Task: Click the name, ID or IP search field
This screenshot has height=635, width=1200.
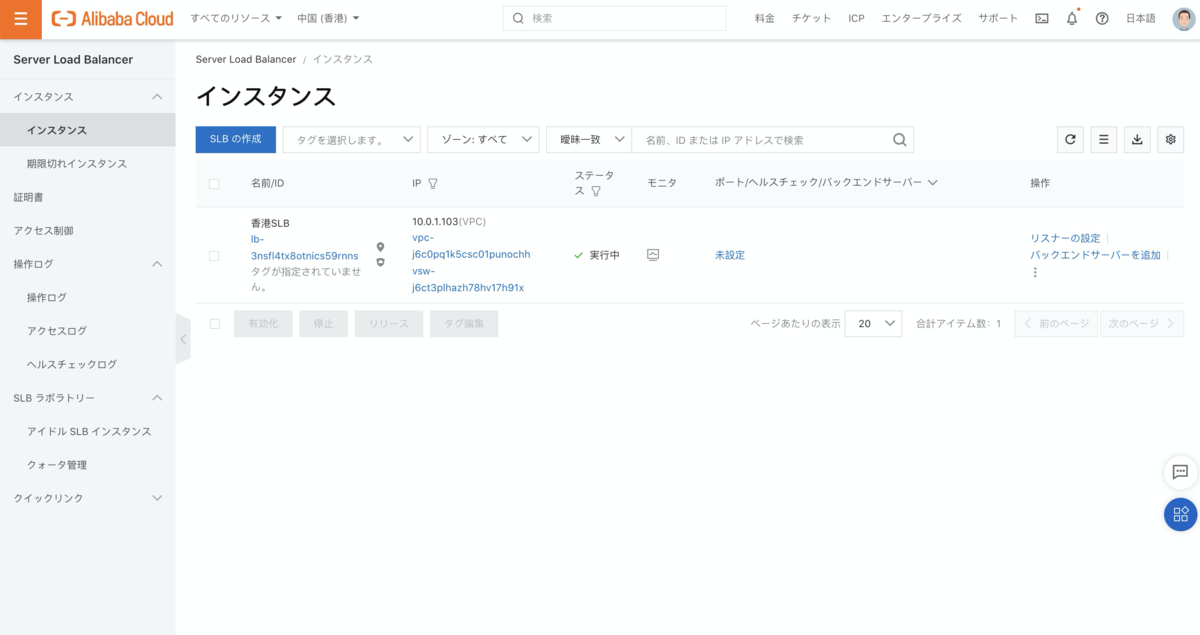Action: pyautogui.click(x=762, y=140)
